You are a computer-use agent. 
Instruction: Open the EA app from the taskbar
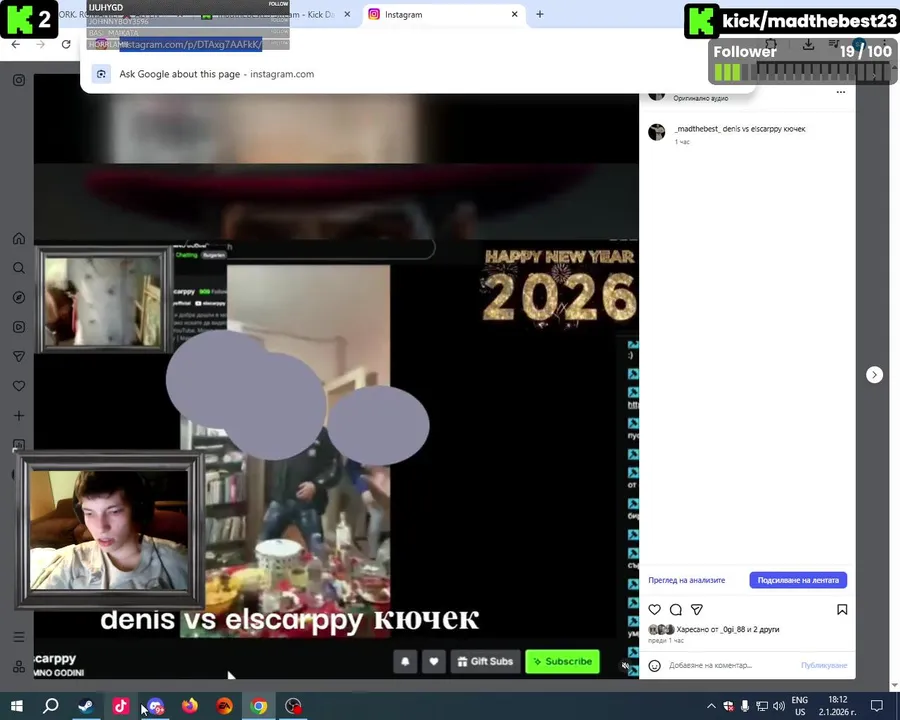click(x=224, y=706)
